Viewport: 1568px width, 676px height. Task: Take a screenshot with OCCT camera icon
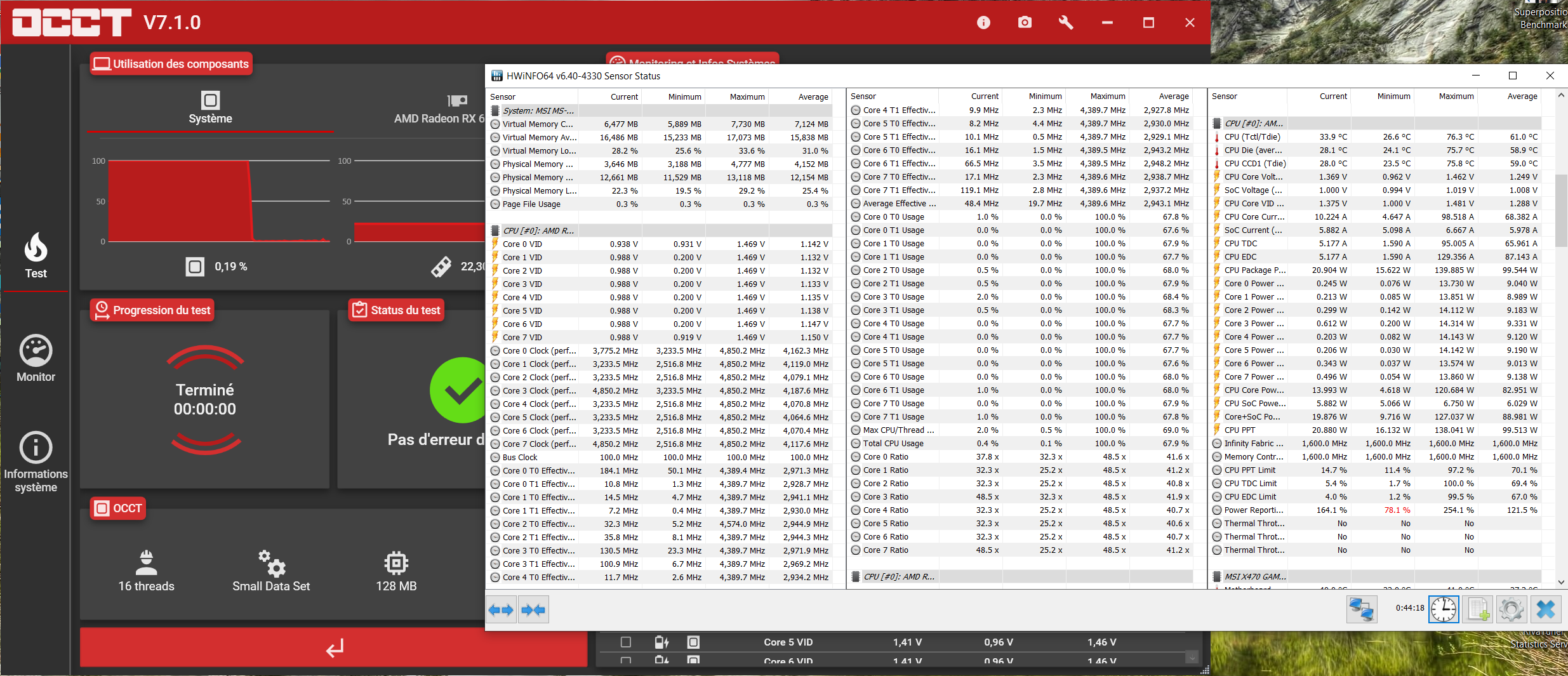(1025, 23)
